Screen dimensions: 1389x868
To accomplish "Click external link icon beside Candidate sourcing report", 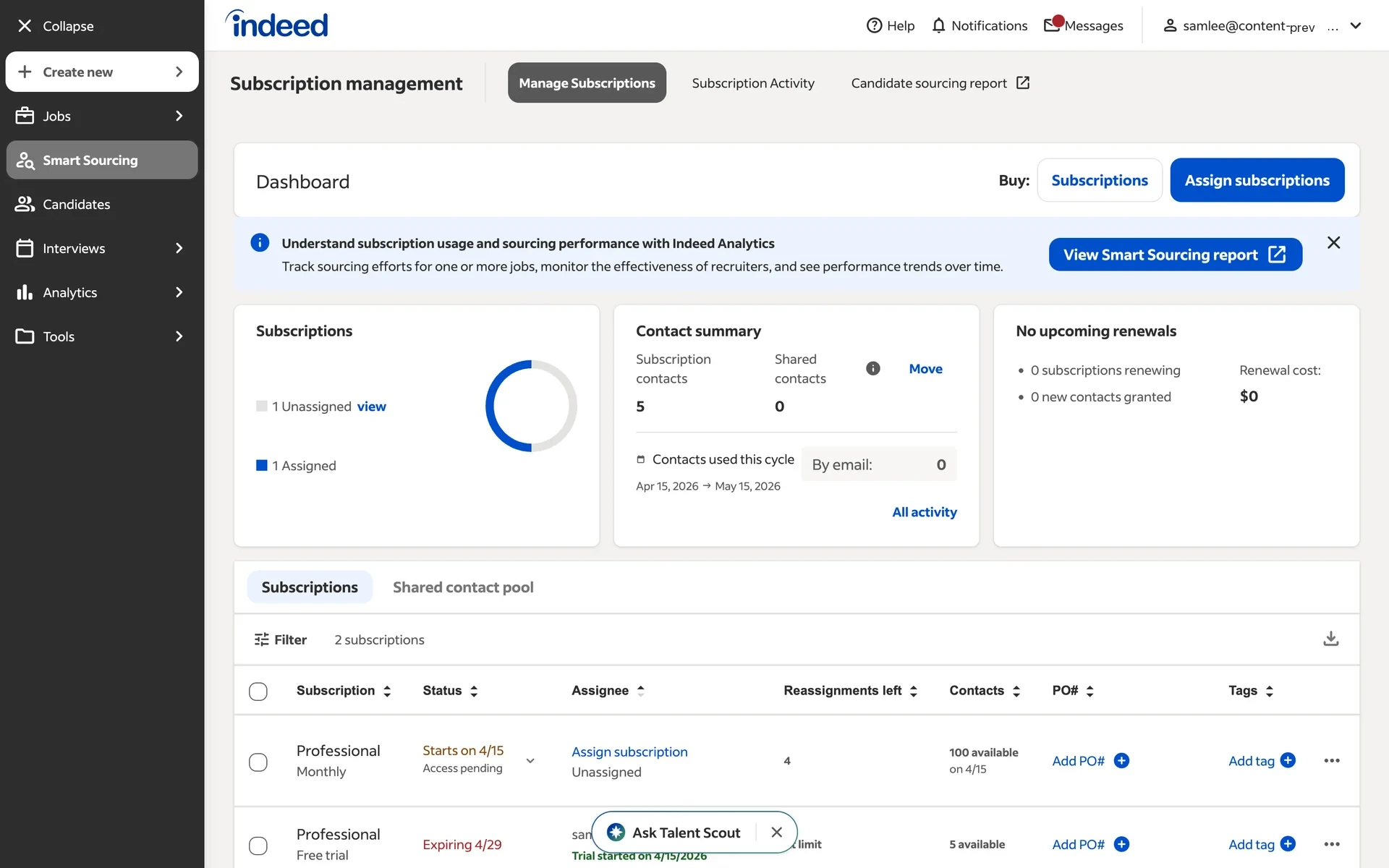I will [x=1023, y=82].
